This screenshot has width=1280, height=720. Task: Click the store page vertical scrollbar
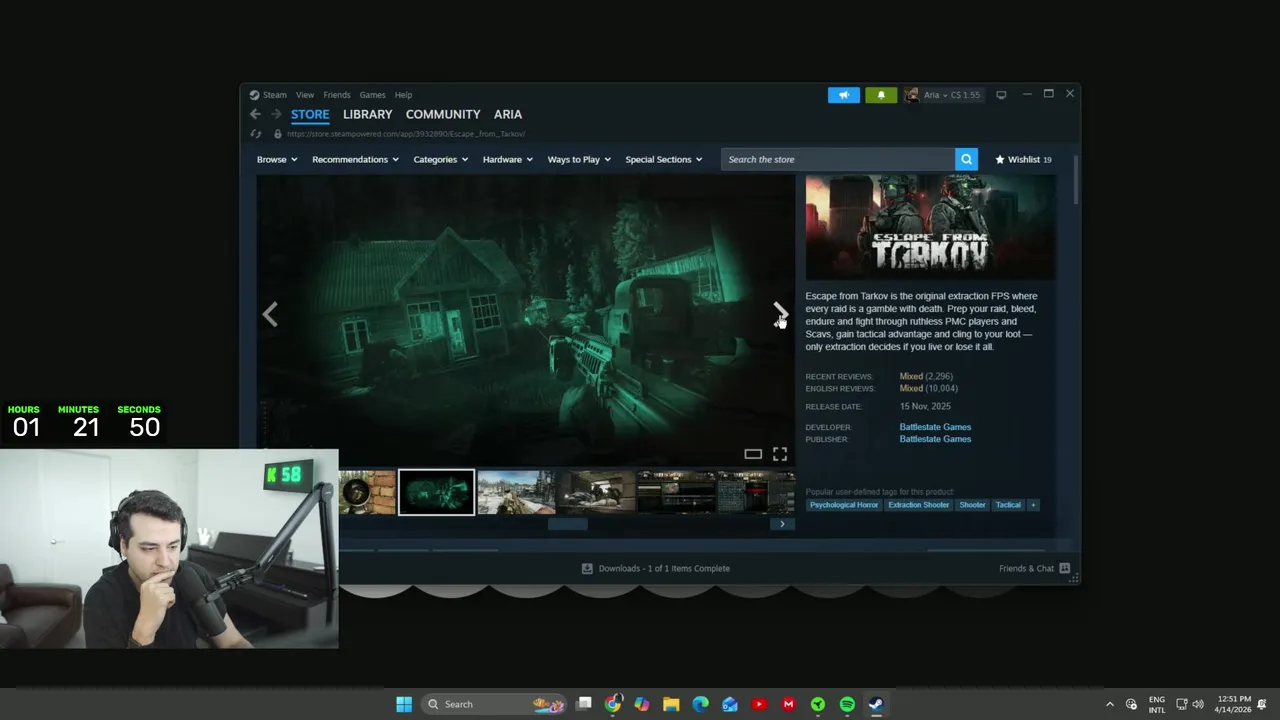coord(1076,180)
